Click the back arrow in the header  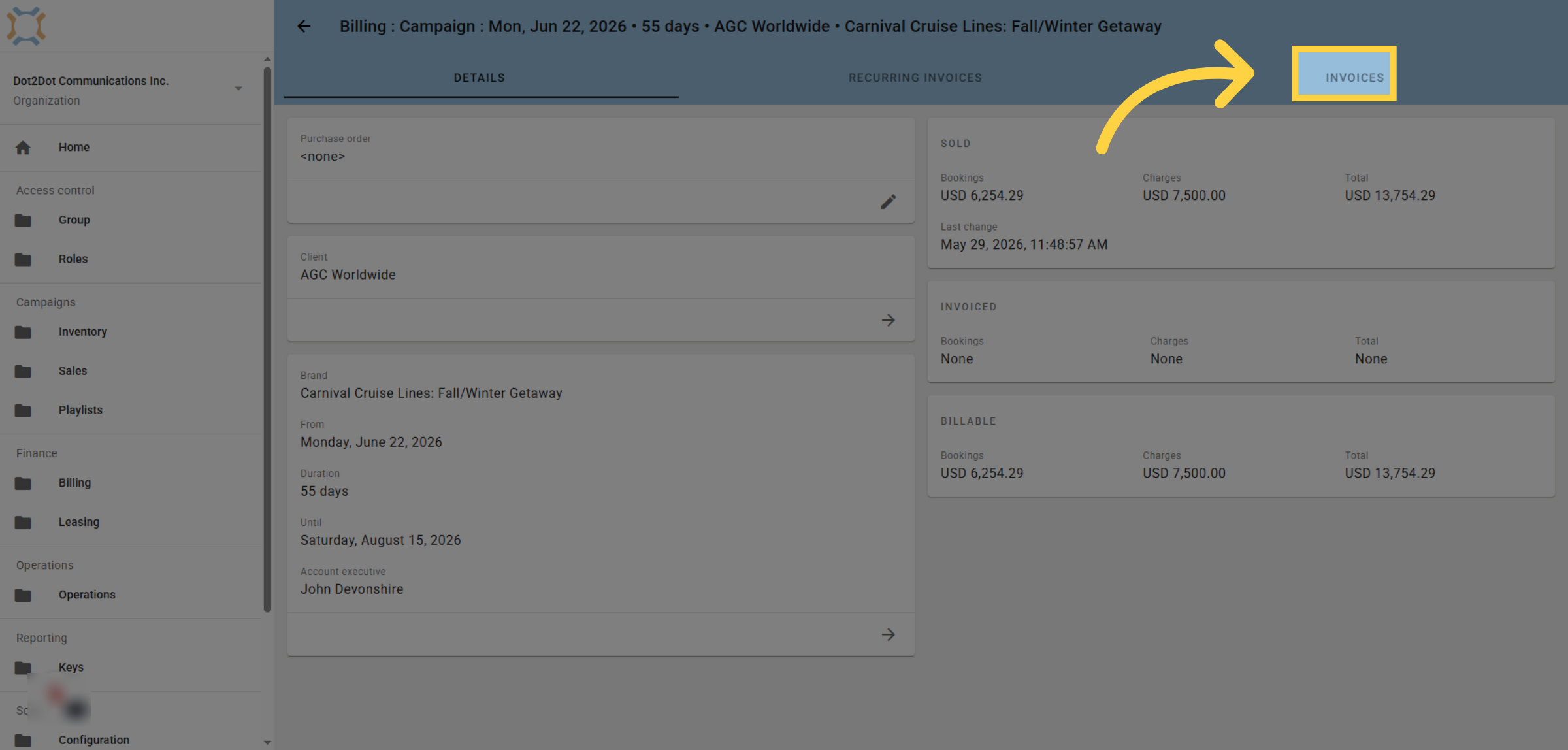pos(304,26)
